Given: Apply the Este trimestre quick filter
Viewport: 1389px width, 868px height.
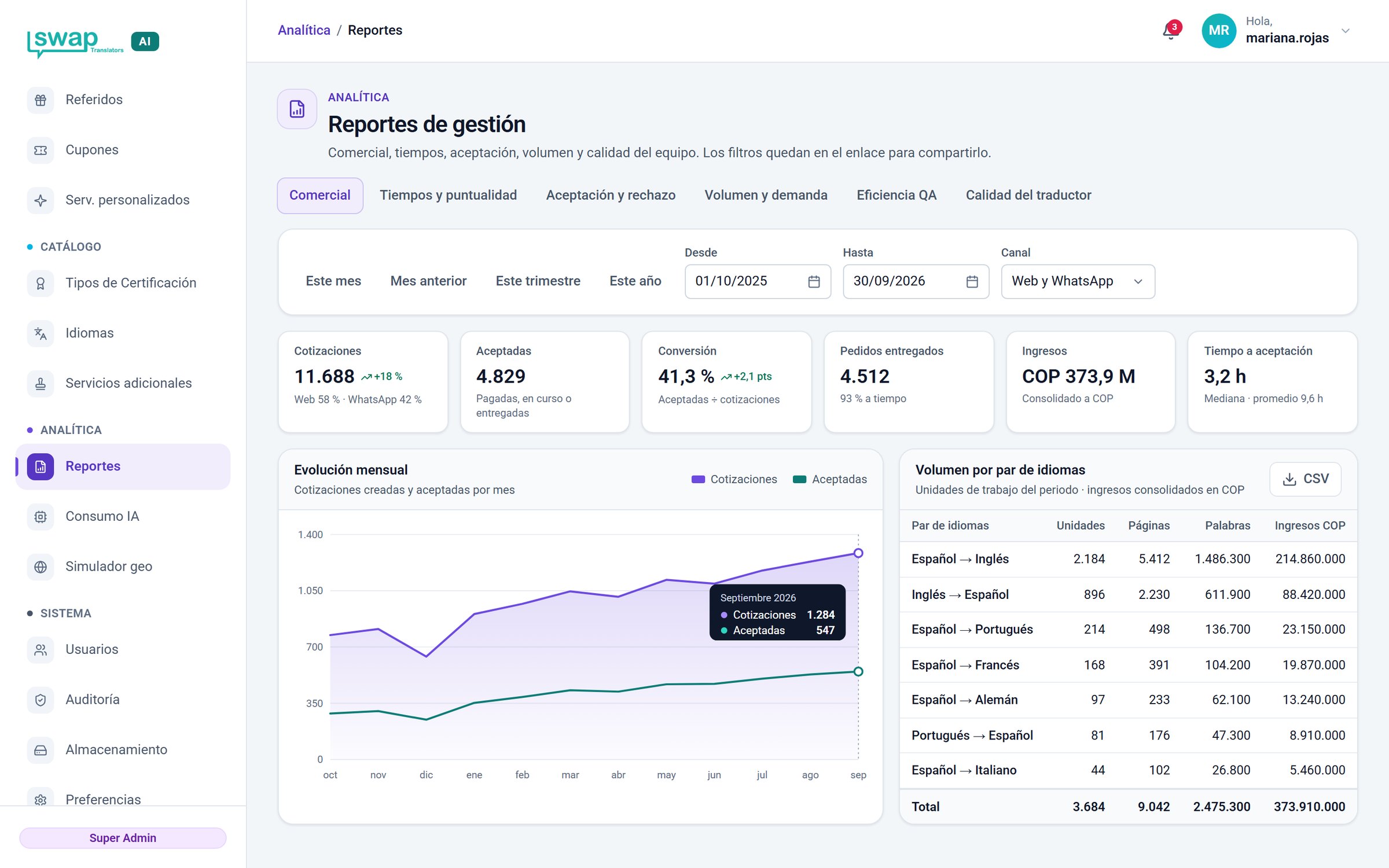Looking at the screenshot, I should (x=538, y=281).
